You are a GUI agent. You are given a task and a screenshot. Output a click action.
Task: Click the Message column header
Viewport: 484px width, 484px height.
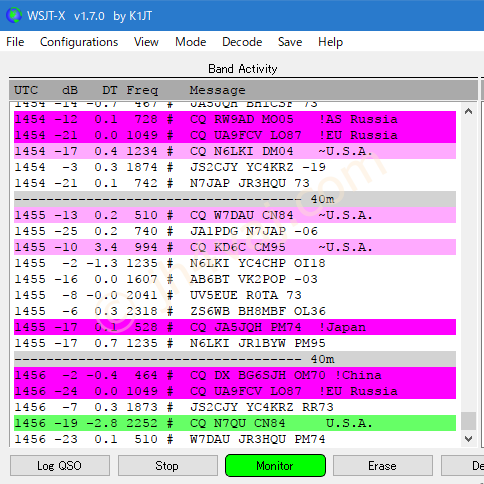(217, 90)
